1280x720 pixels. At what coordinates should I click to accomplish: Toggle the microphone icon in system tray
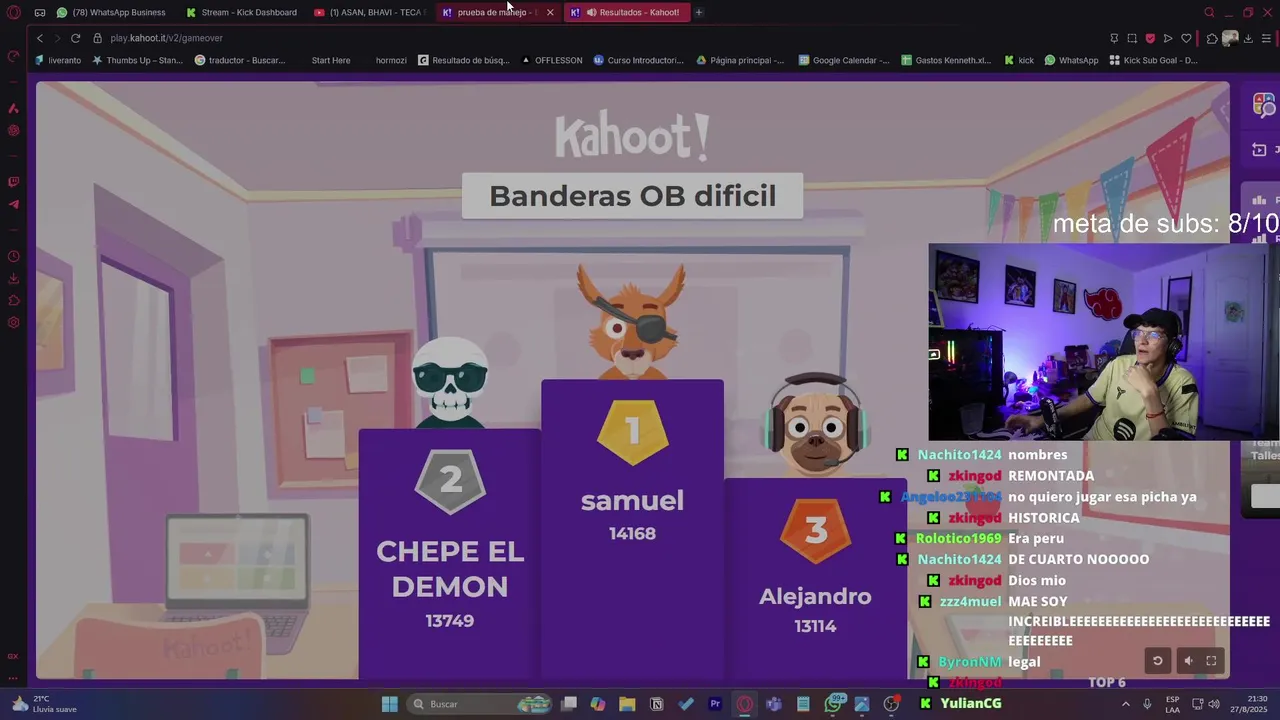tap(1147, 704)
